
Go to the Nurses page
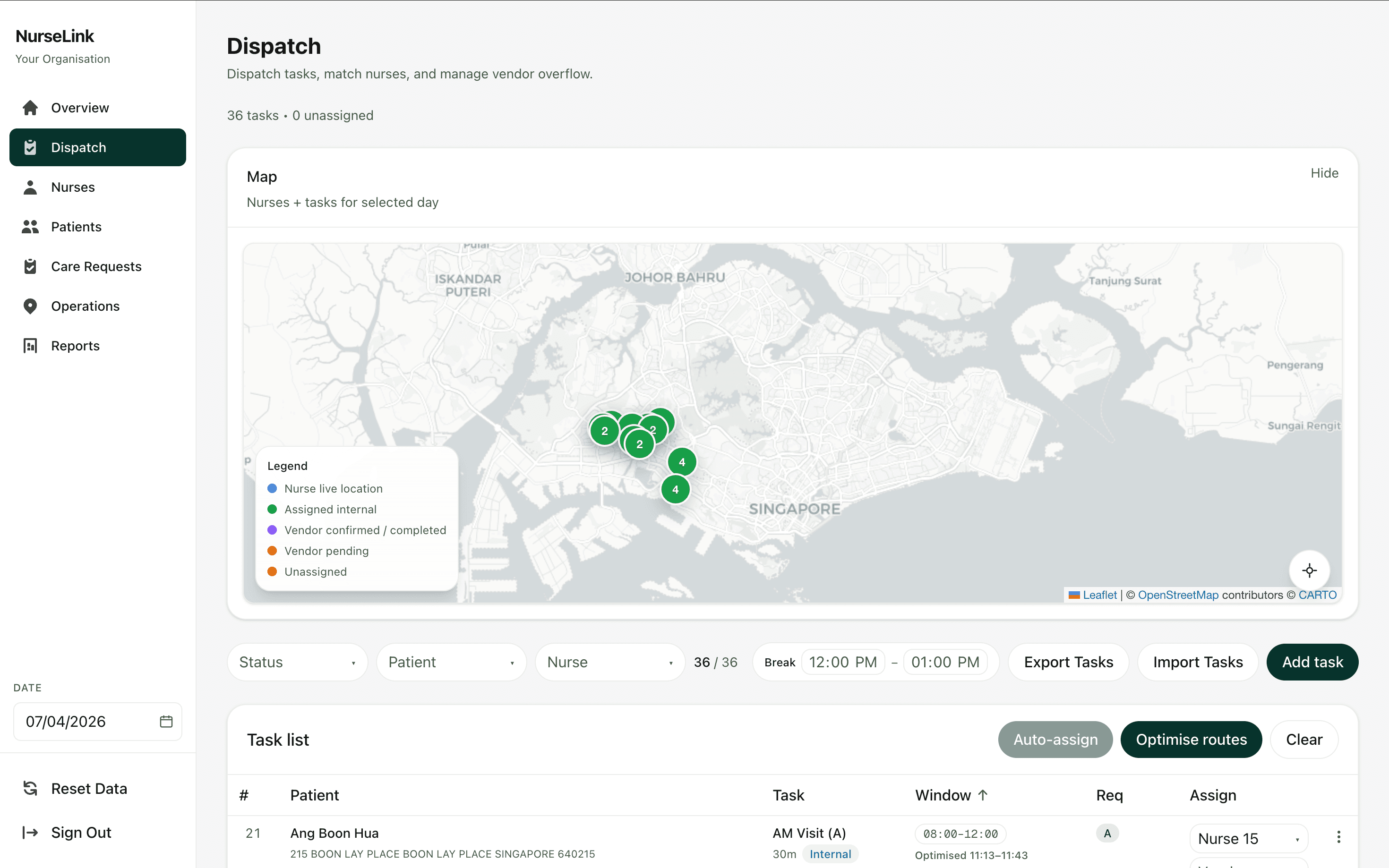point(98,187)
